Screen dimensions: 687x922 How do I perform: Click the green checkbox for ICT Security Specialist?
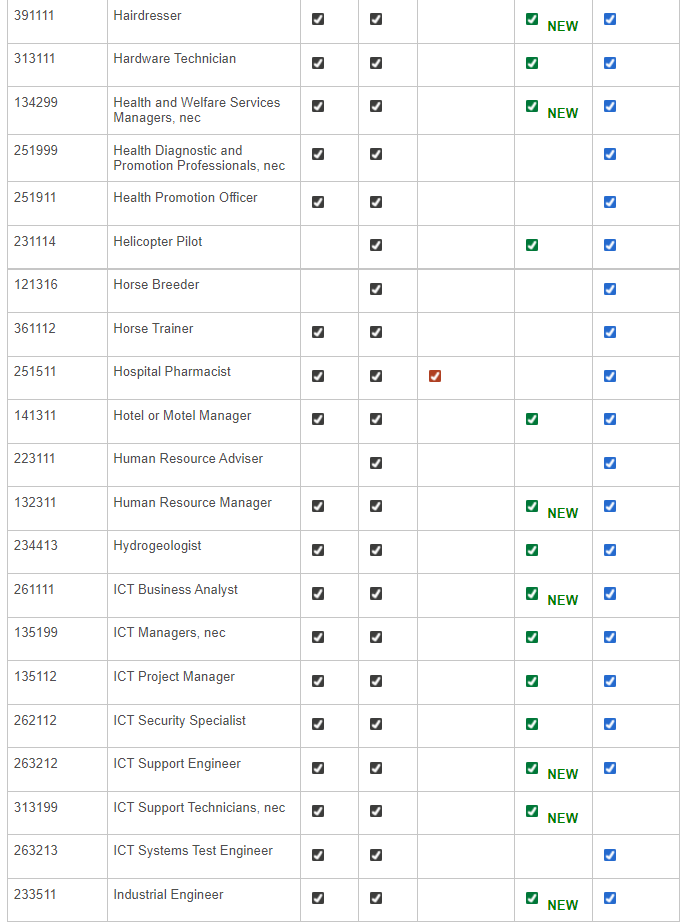click(532, 724)
